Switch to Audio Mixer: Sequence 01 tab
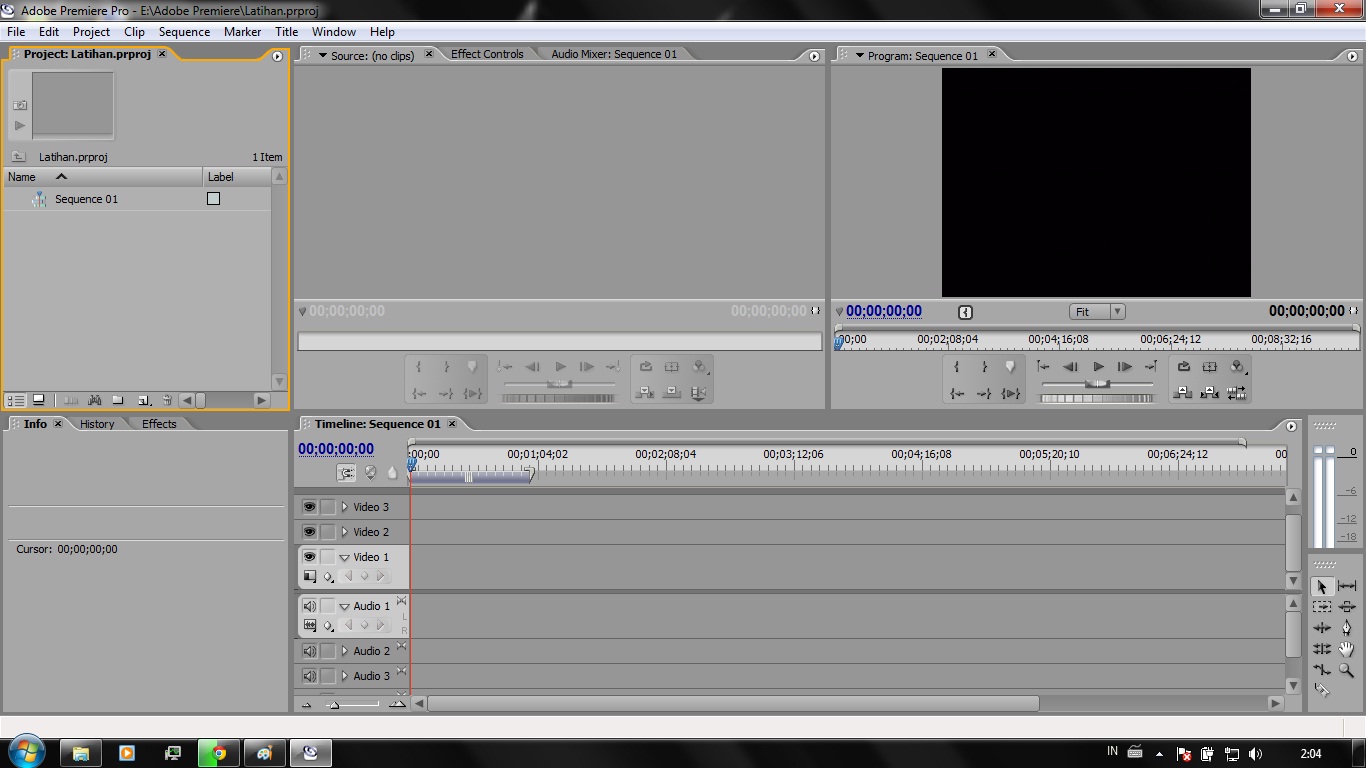Screen dimensions: 1366x768 click(614, 54)
